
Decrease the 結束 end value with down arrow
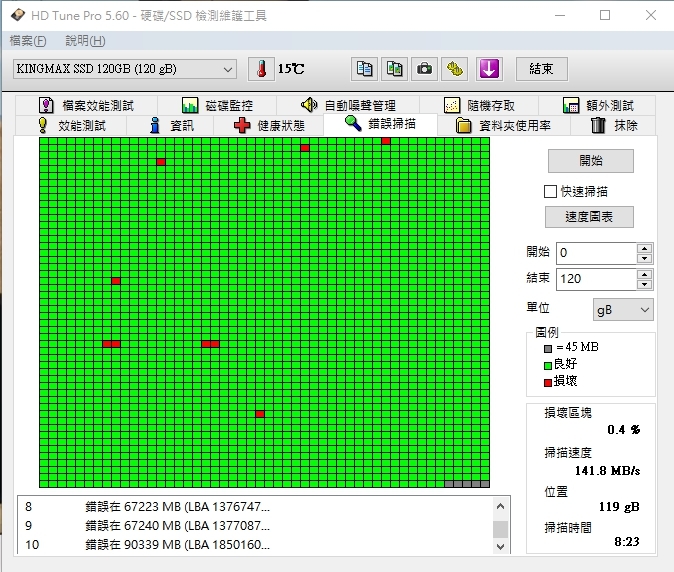pos(644,284)
